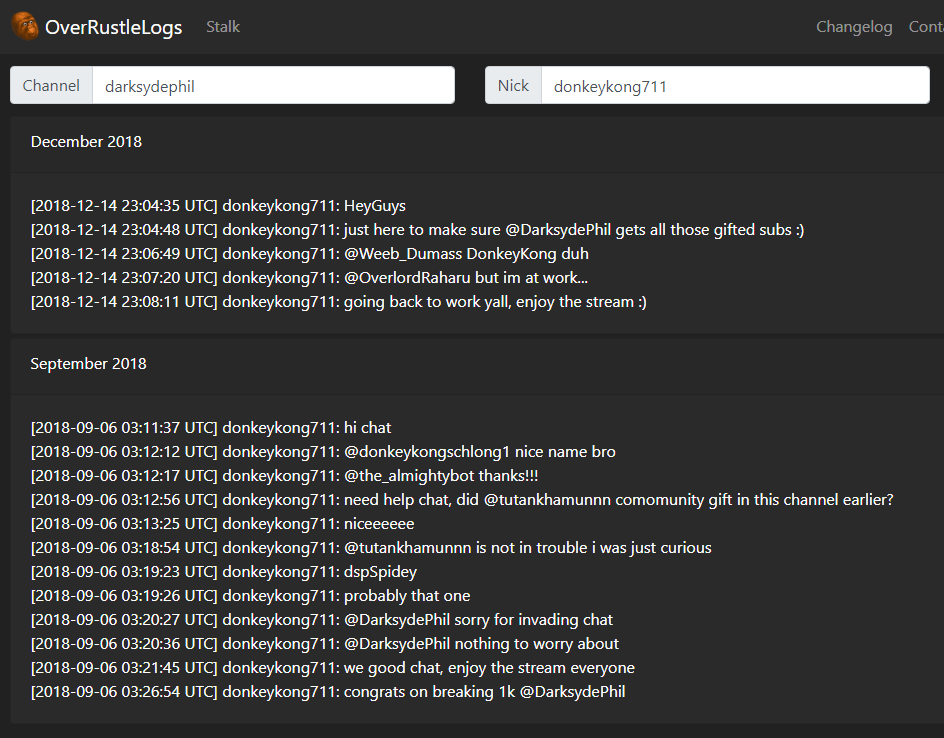Select the '@OverlordRaharu but im at work' line

(309, 278)
